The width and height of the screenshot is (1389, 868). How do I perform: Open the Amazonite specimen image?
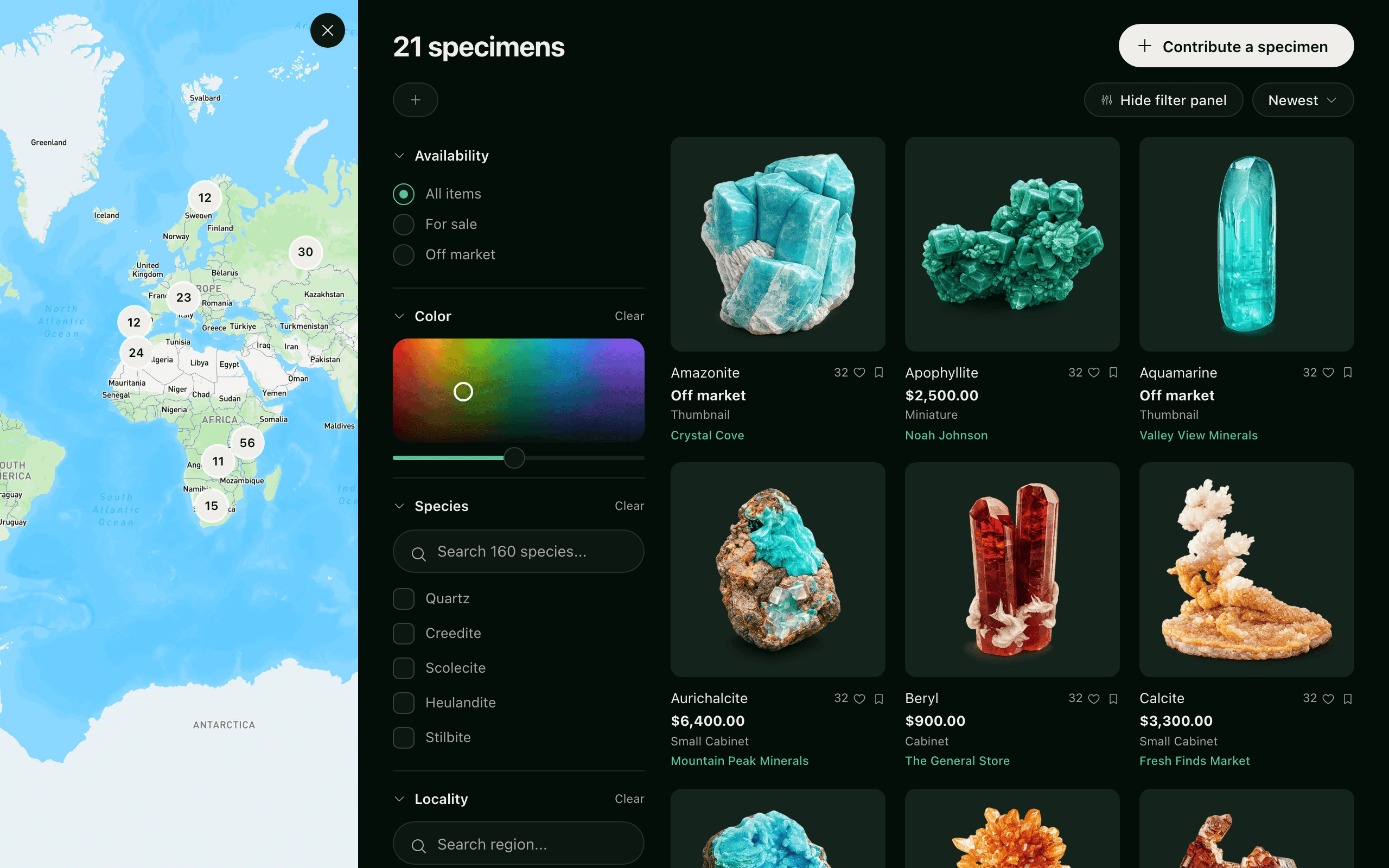click(x=778, y=244)
